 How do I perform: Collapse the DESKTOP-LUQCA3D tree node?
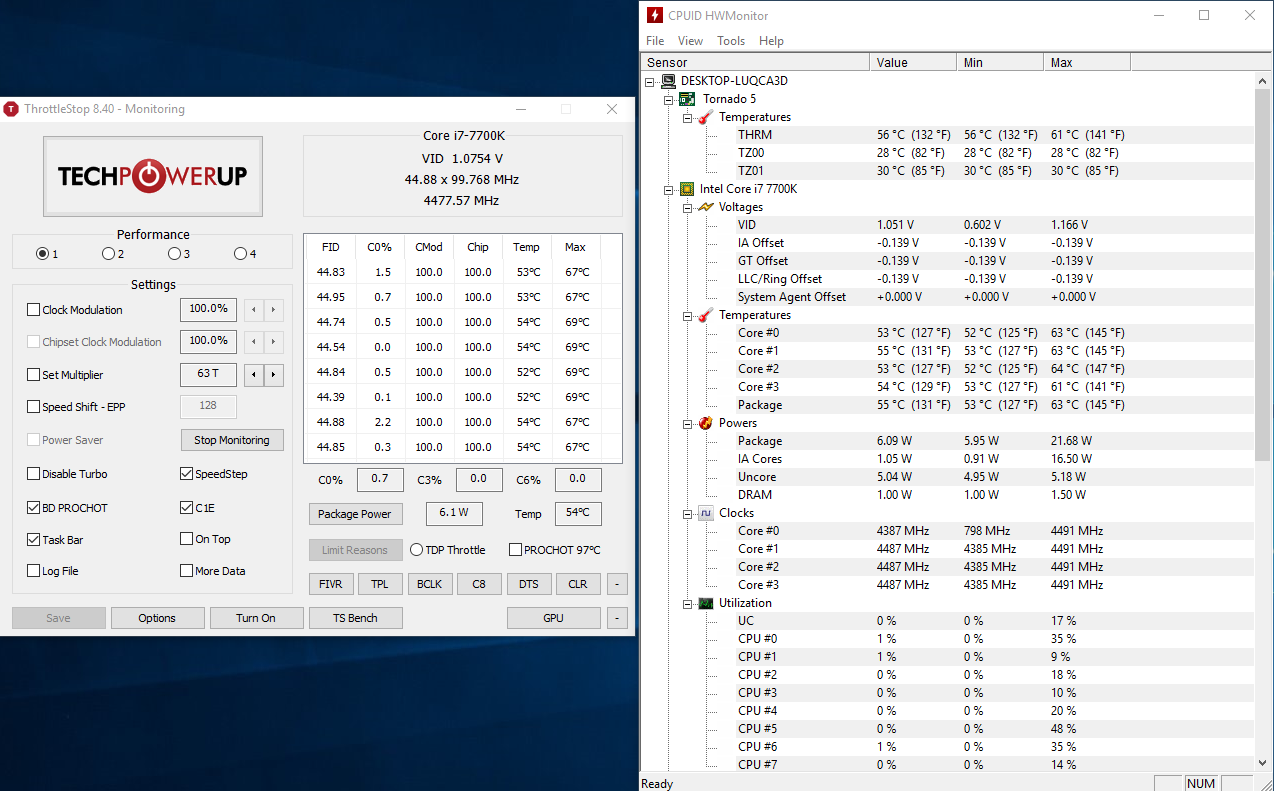tap(651, 81)
